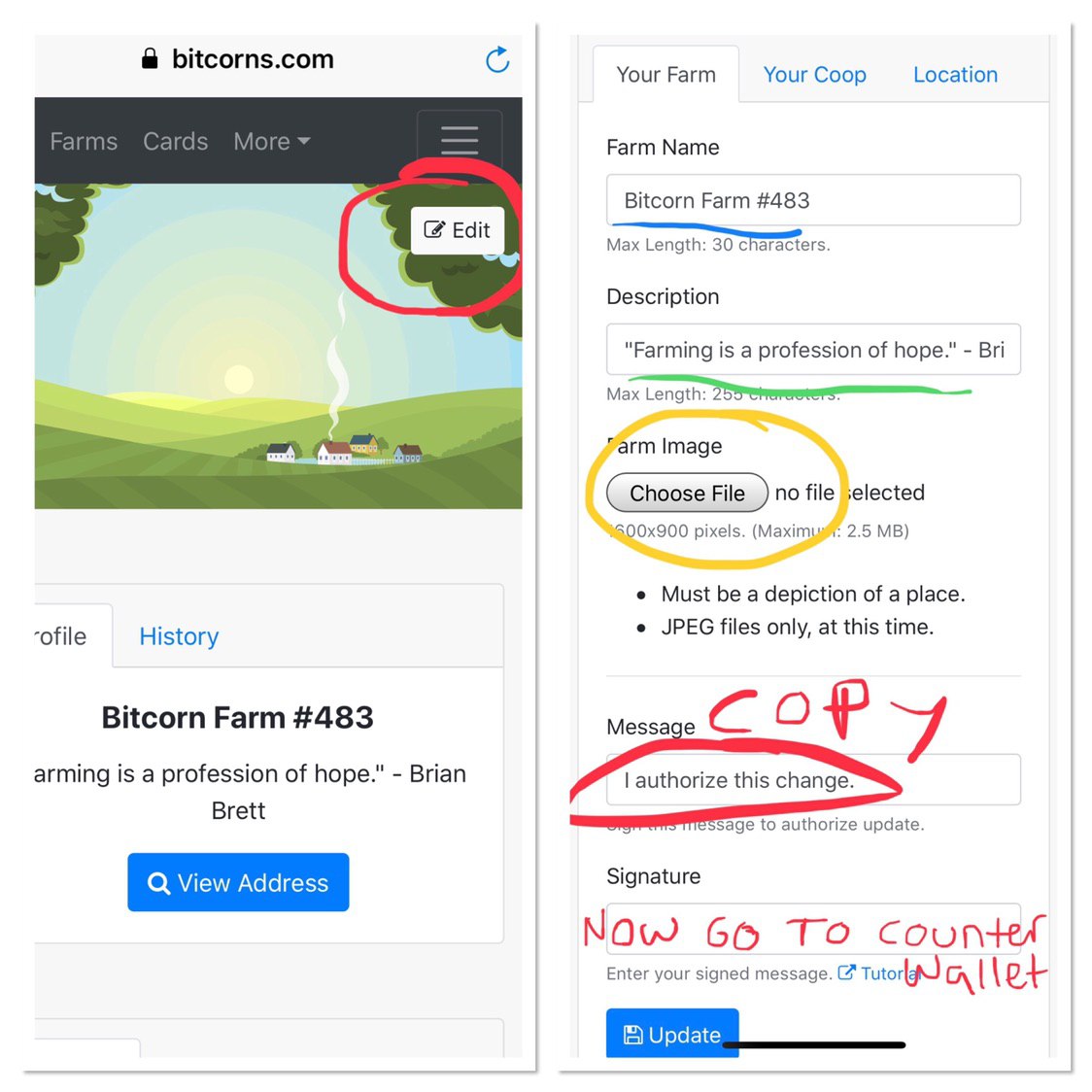Screen dimensions: 1092x1092
Task: Select the Message authorization text field
Action: [x=813, y=779]
